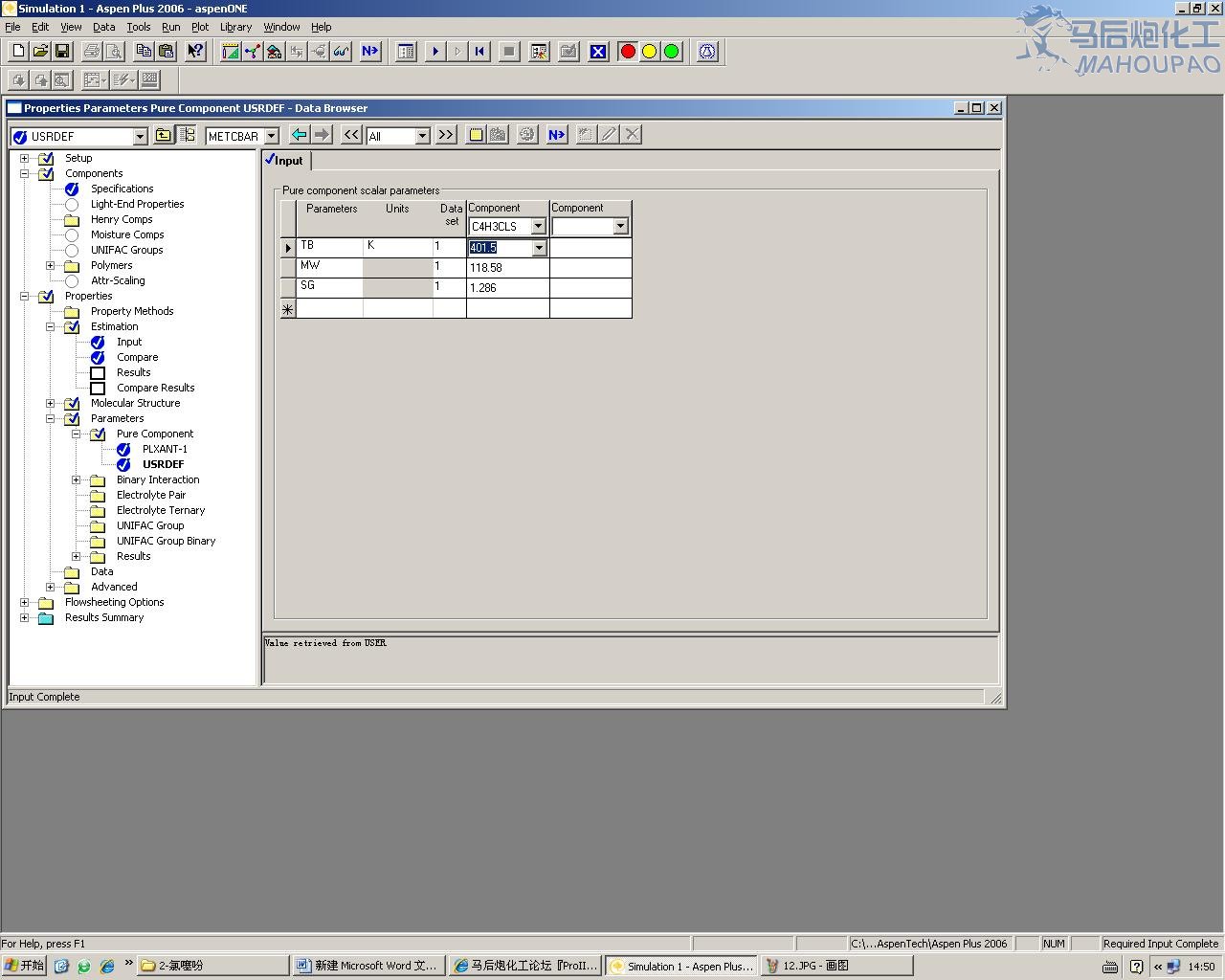Open the USRDEF object dropdown
The height and width of the screenshot is (980, 1225).
pos(140,137)
